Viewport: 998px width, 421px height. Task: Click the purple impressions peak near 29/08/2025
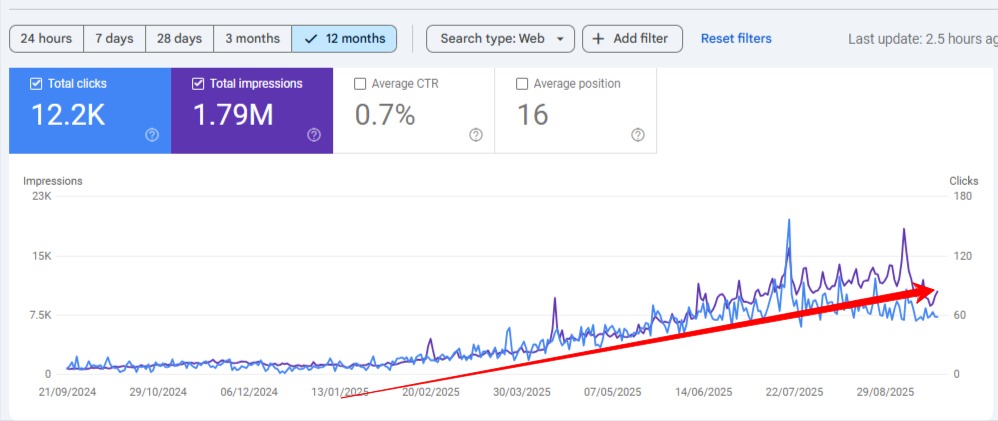pyautogui.click(x=904, y=230)
